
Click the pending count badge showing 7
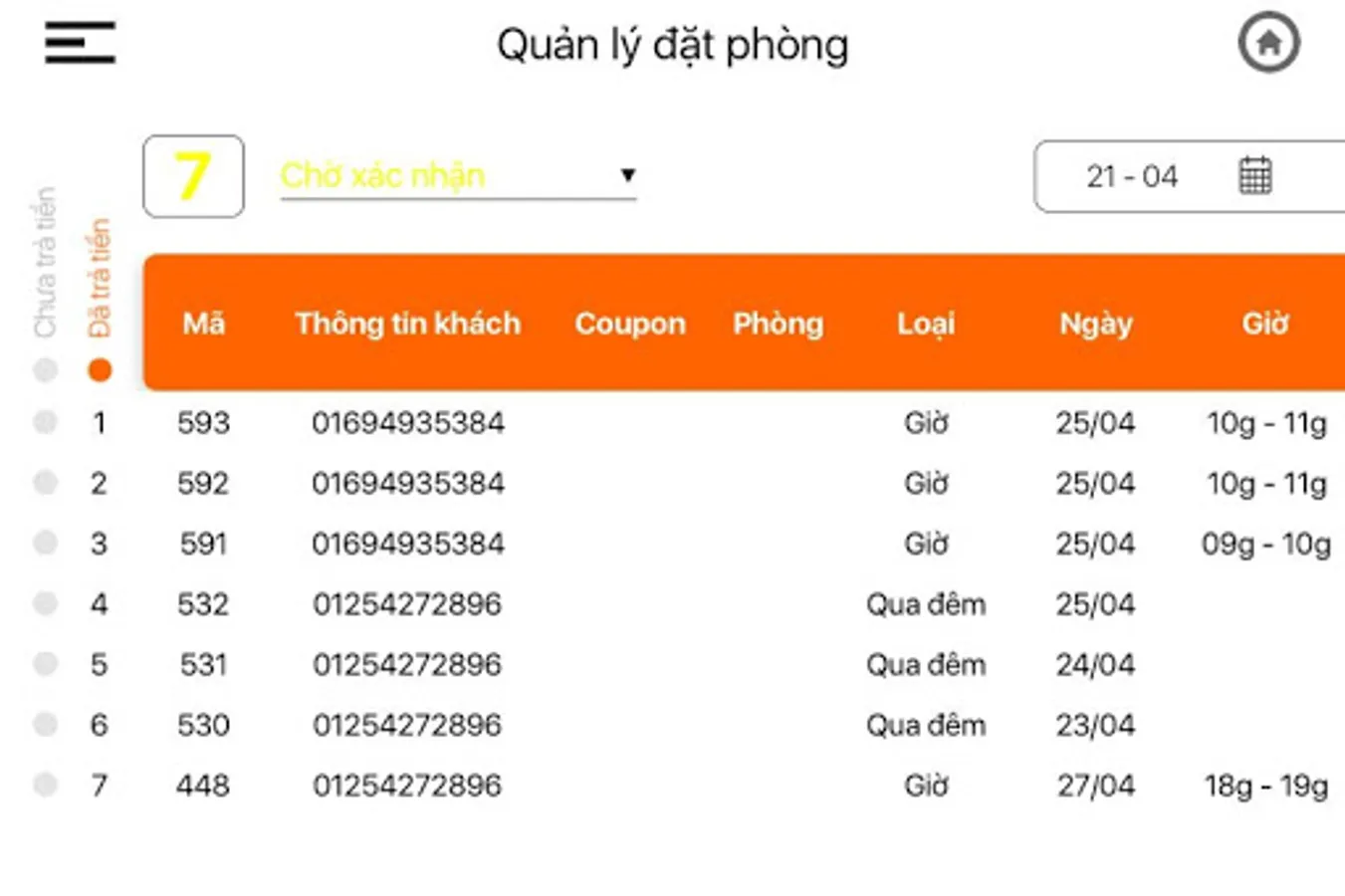(193, 176)
